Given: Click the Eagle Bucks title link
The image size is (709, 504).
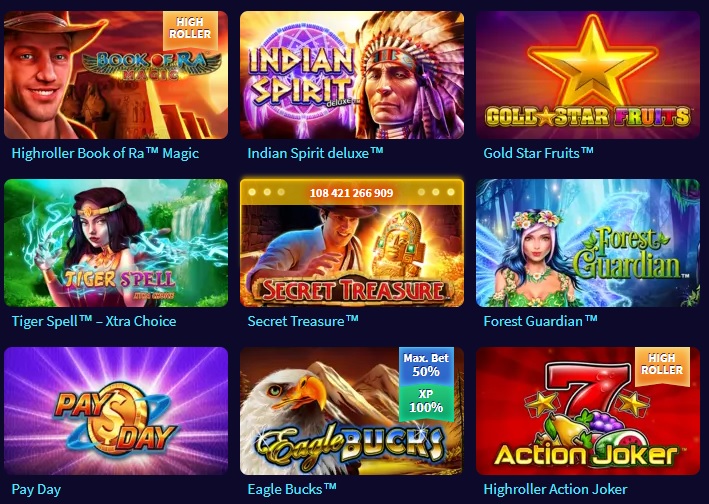Looking at the screenshot, I should point(292,489).
